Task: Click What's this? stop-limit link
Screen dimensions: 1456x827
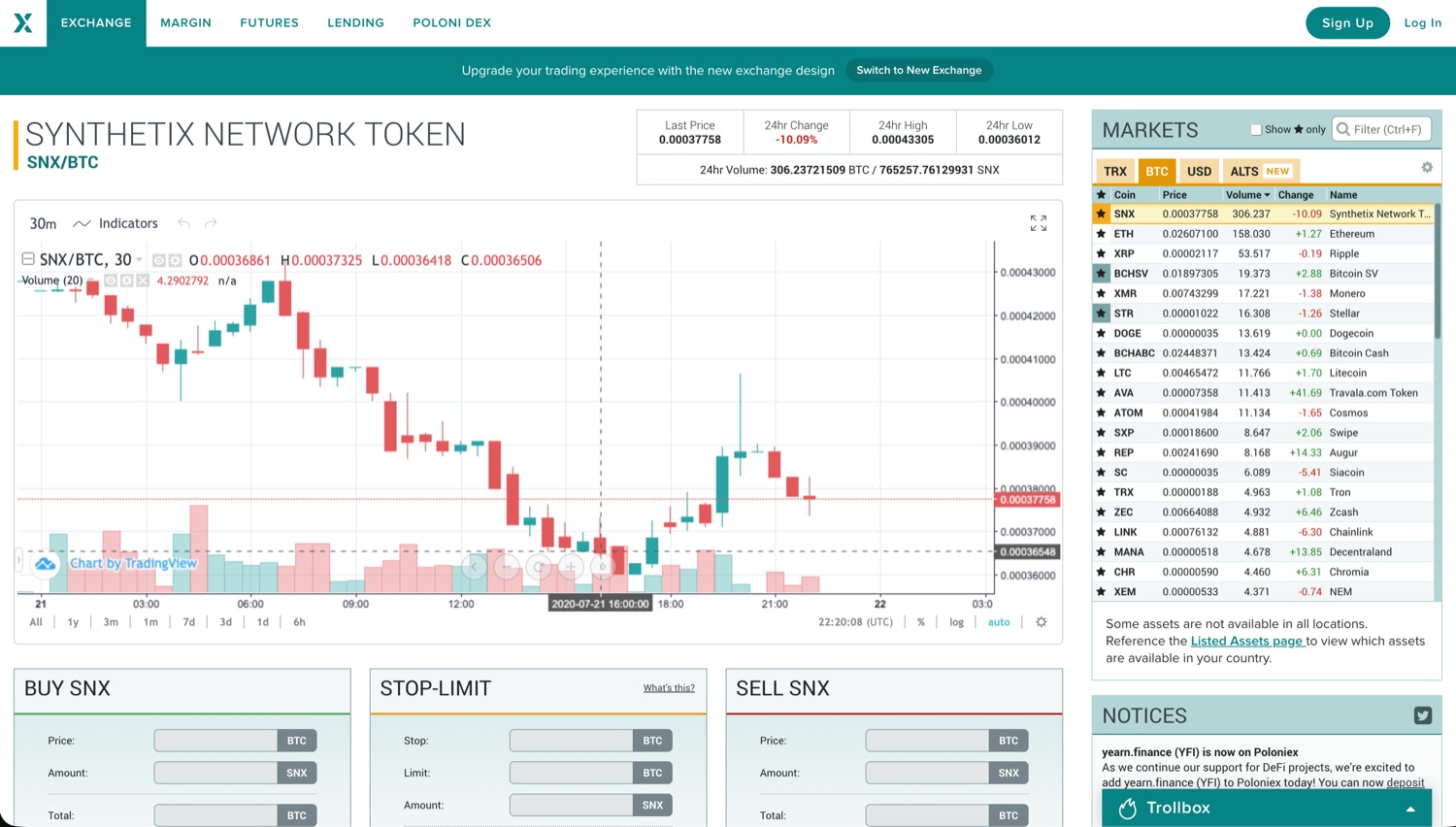Action: [669, 688]
